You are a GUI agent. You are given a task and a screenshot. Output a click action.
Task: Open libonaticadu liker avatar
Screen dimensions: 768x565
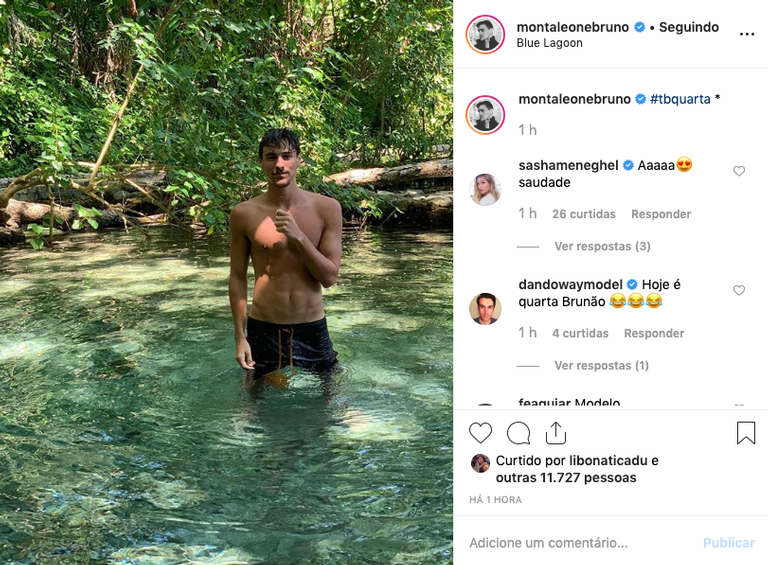tap(481, 462)
